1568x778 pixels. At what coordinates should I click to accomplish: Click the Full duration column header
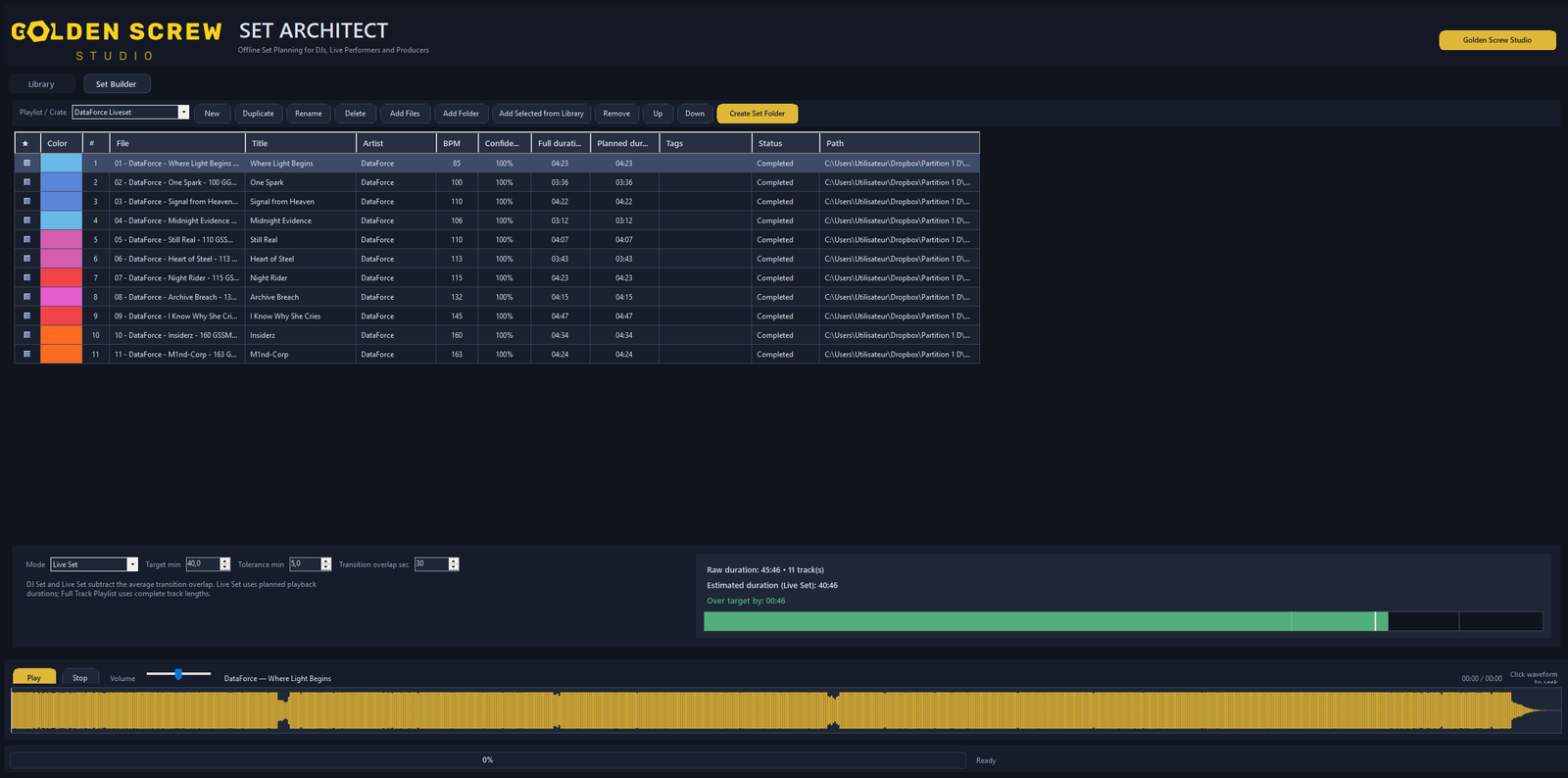click(x=561, y=143)
